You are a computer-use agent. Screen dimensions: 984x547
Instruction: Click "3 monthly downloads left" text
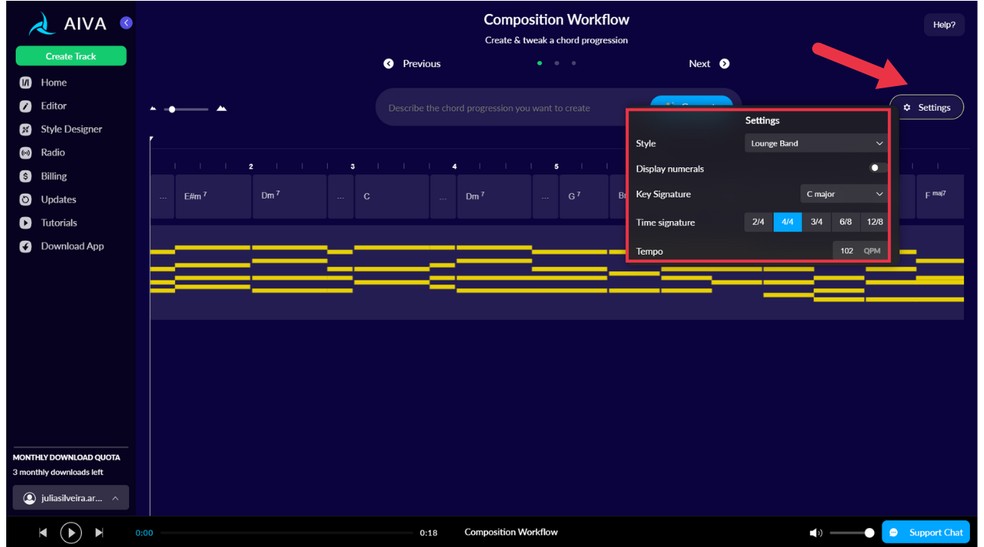click(x=58, y=472)
